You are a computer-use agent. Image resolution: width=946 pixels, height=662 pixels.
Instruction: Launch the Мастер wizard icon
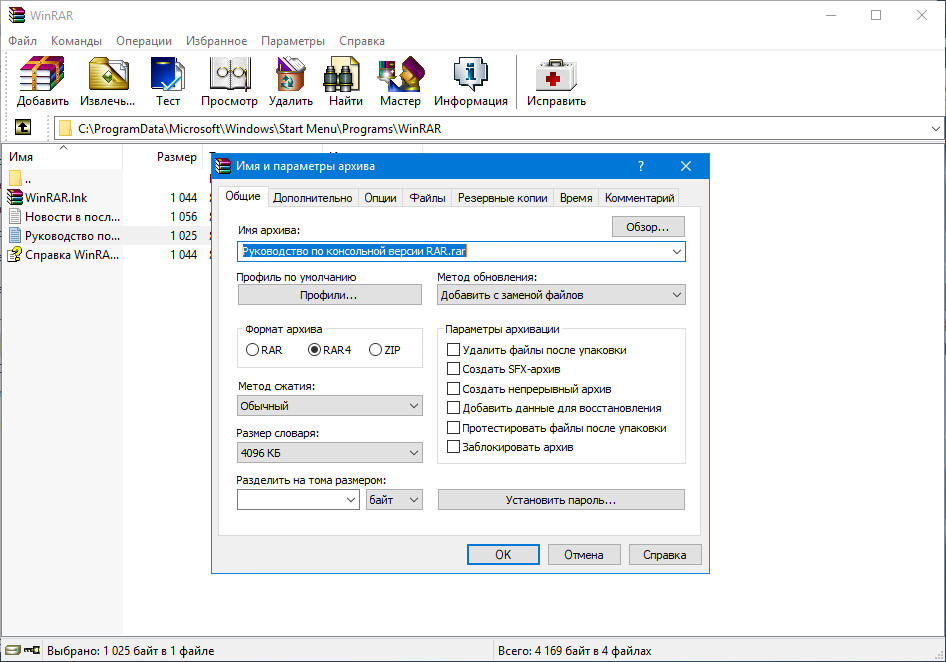coord(400,76)
